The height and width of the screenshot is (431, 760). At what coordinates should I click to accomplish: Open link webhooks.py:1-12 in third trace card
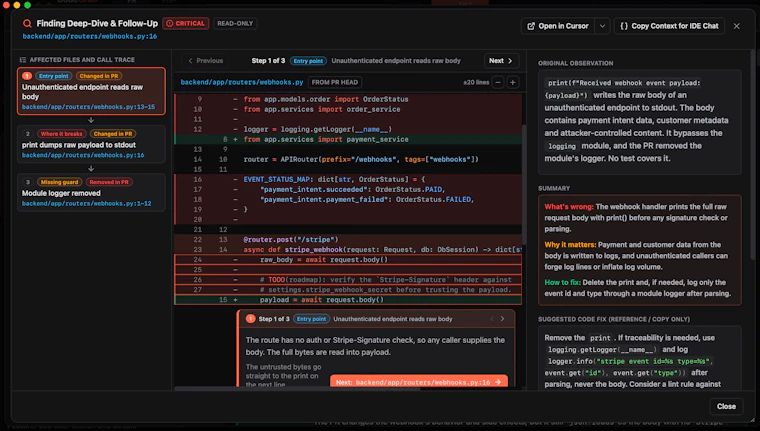pyautogui.click(x=86, y=203)
